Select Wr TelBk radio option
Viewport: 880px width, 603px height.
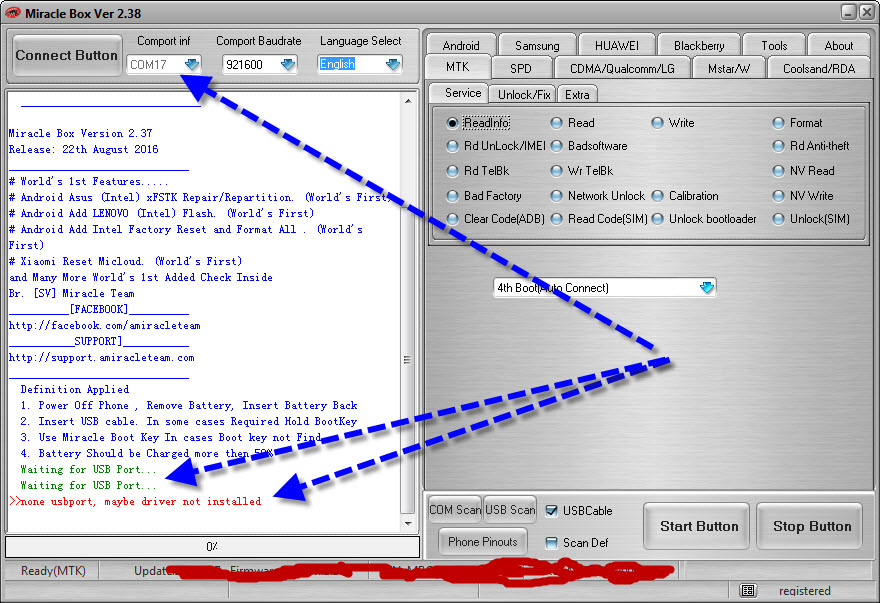pos(582,171)
